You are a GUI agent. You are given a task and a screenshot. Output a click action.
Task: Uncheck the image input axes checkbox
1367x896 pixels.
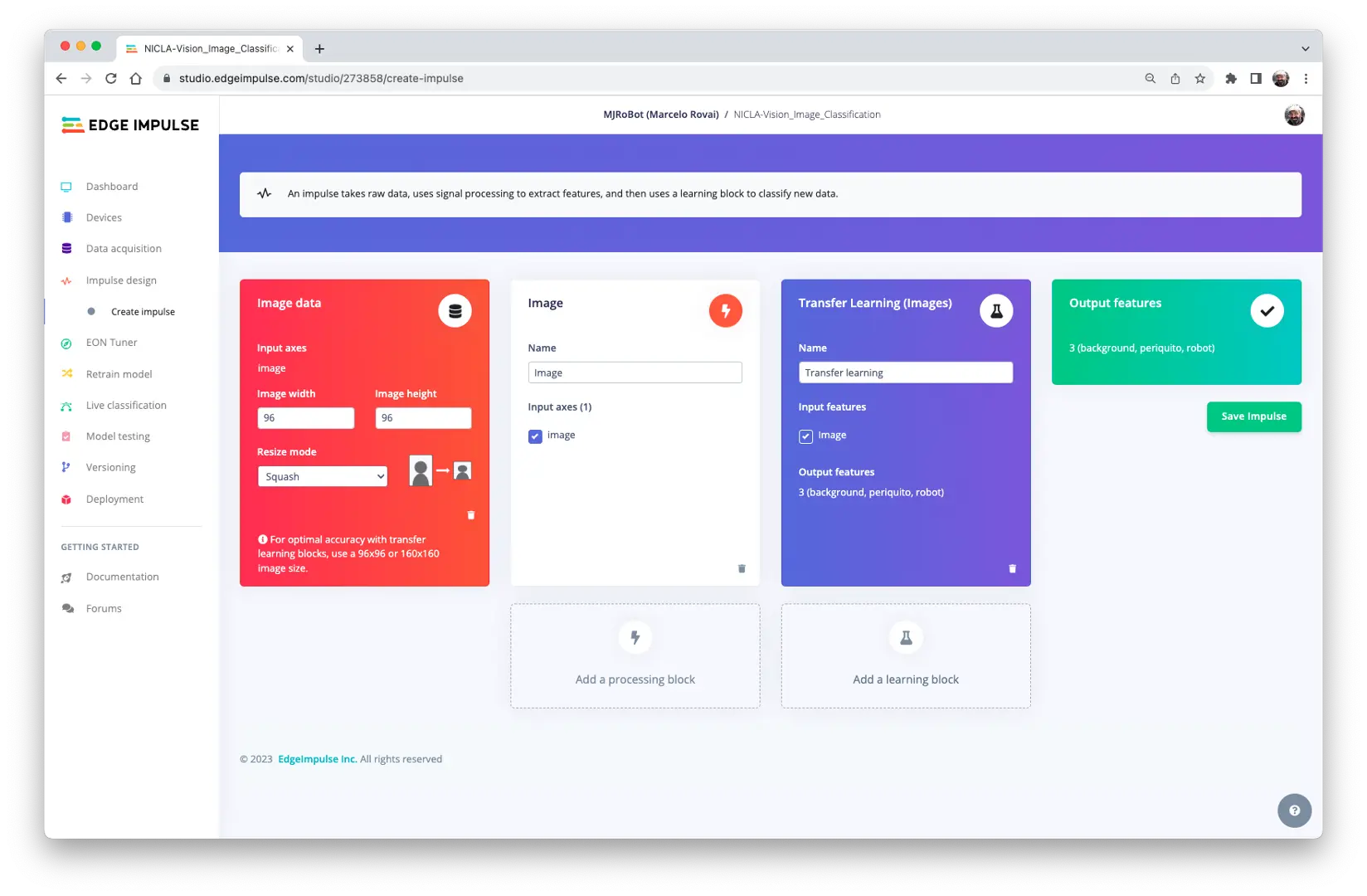tap(535, 436)
